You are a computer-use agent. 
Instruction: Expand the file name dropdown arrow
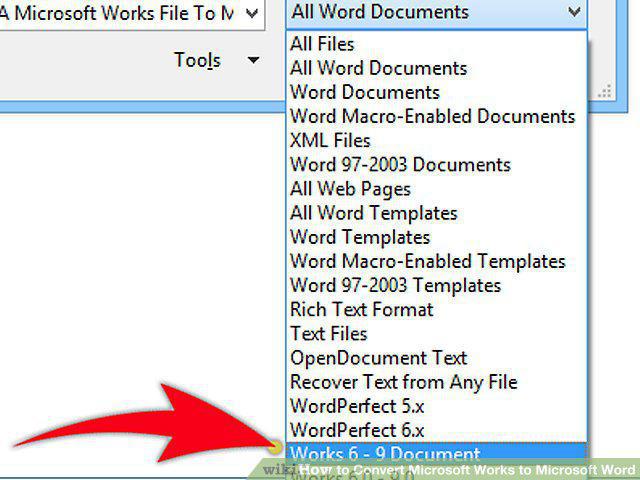tap(252, 13)
